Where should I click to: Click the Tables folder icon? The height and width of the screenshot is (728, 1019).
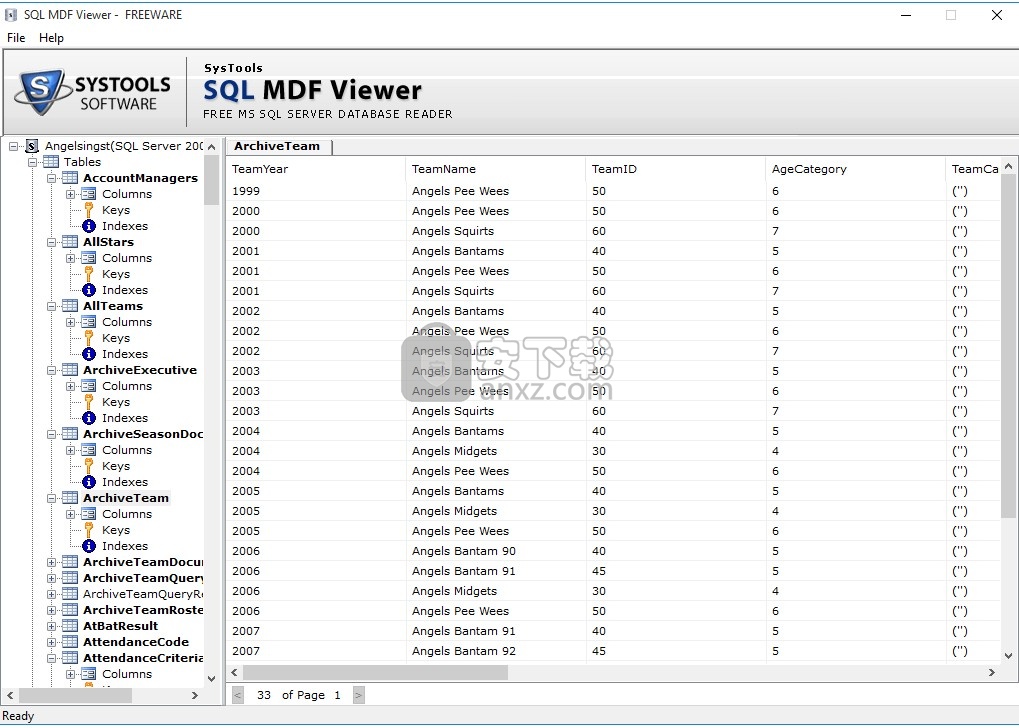(51, 162)
